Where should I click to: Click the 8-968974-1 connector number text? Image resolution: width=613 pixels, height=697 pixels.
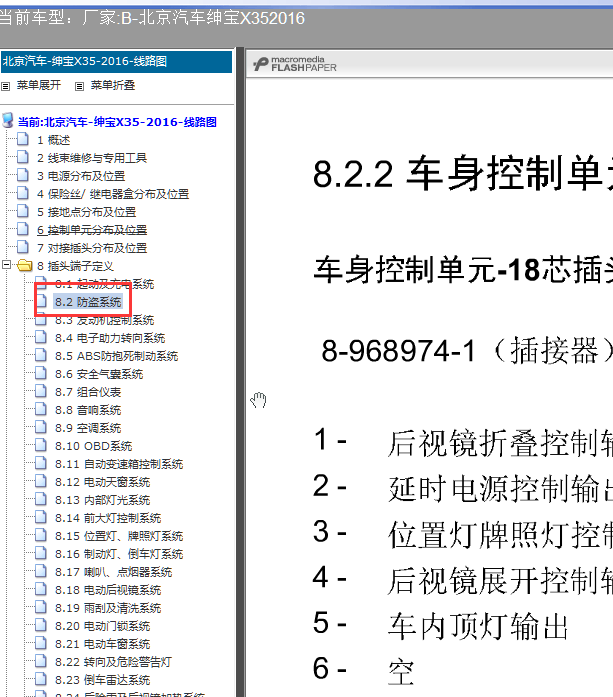(x=398, y=351)
